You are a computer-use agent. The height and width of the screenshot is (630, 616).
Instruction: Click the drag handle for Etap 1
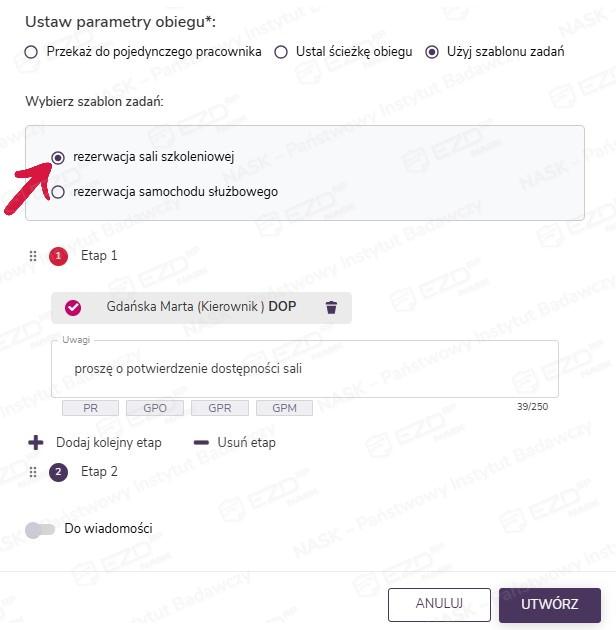click(33, 256)
